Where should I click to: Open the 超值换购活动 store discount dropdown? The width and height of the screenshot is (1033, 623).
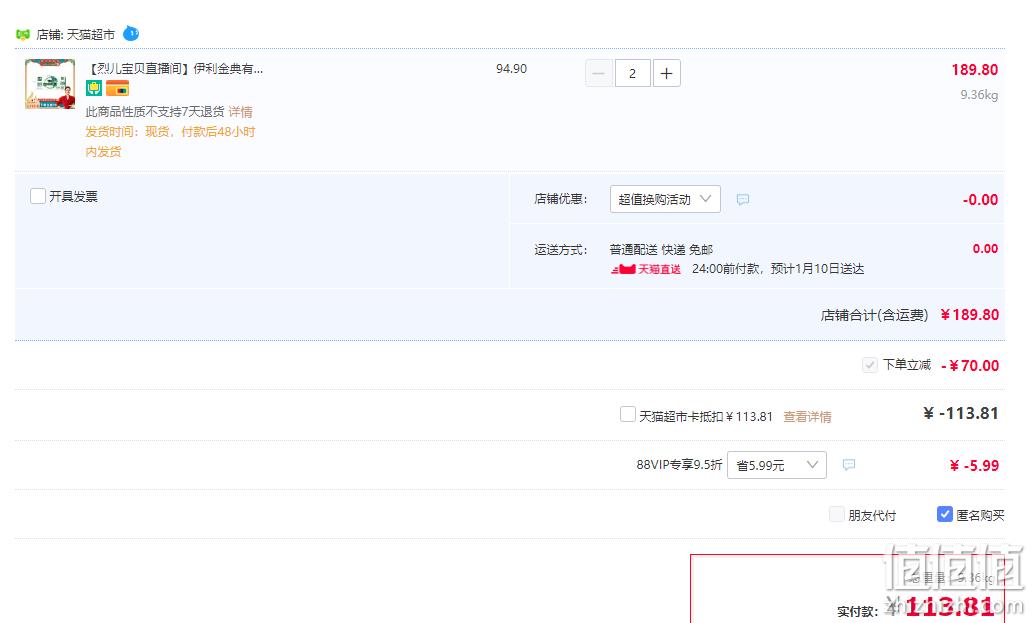pyautogui.click(x=665, y=199)
